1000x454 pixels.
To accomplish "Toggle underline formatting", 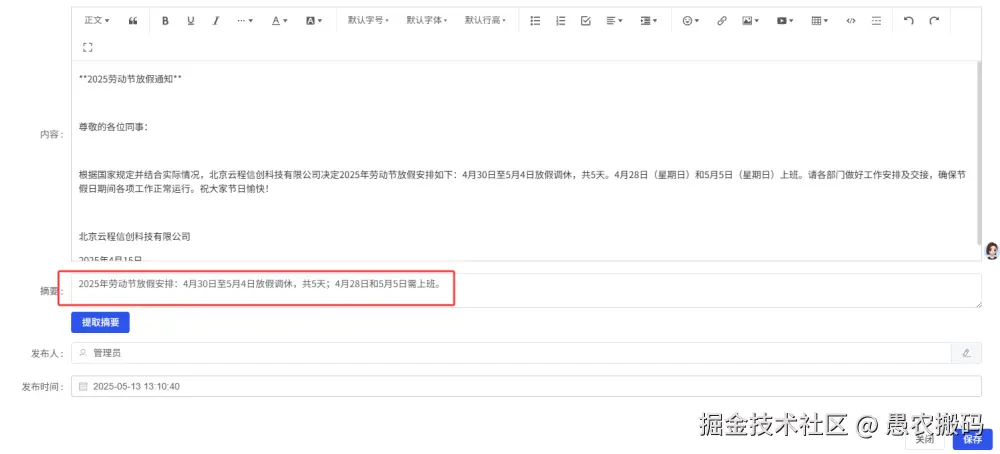I will pos(191,20).
